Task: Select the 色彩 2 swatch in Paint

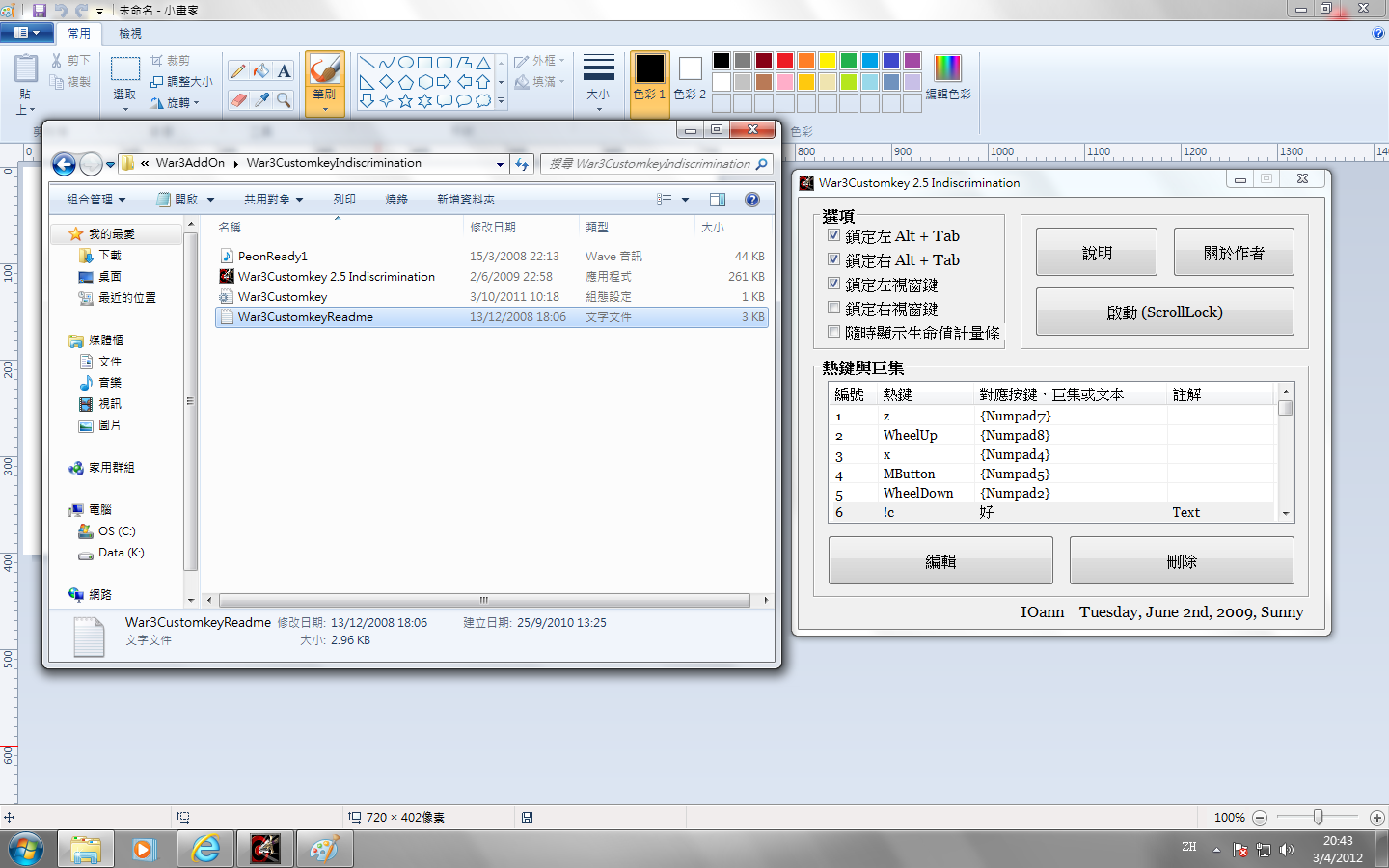Action: point(690,77)
